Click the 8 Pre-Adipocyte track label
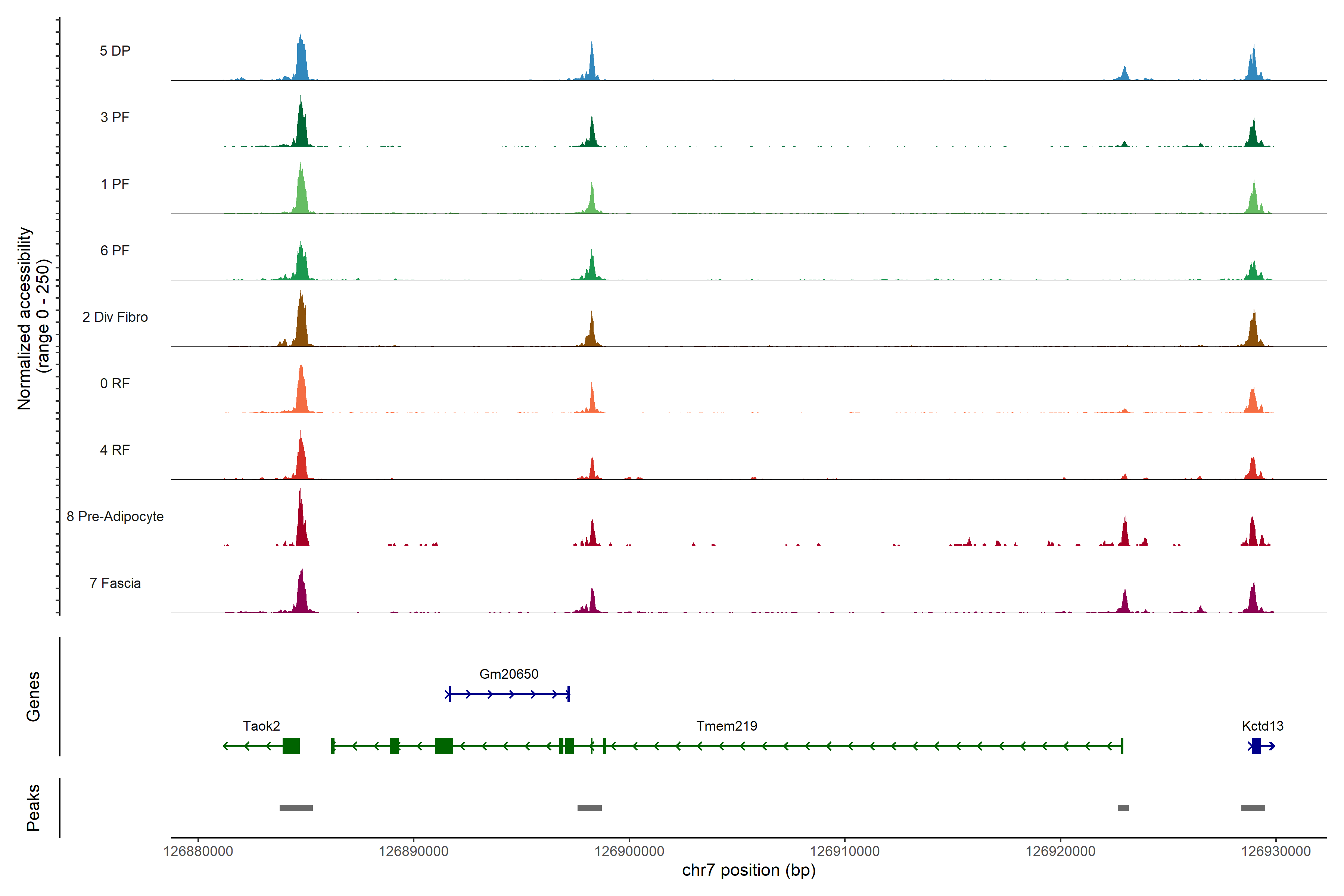Screen dimensions: 1344x896 click(115, 517)
